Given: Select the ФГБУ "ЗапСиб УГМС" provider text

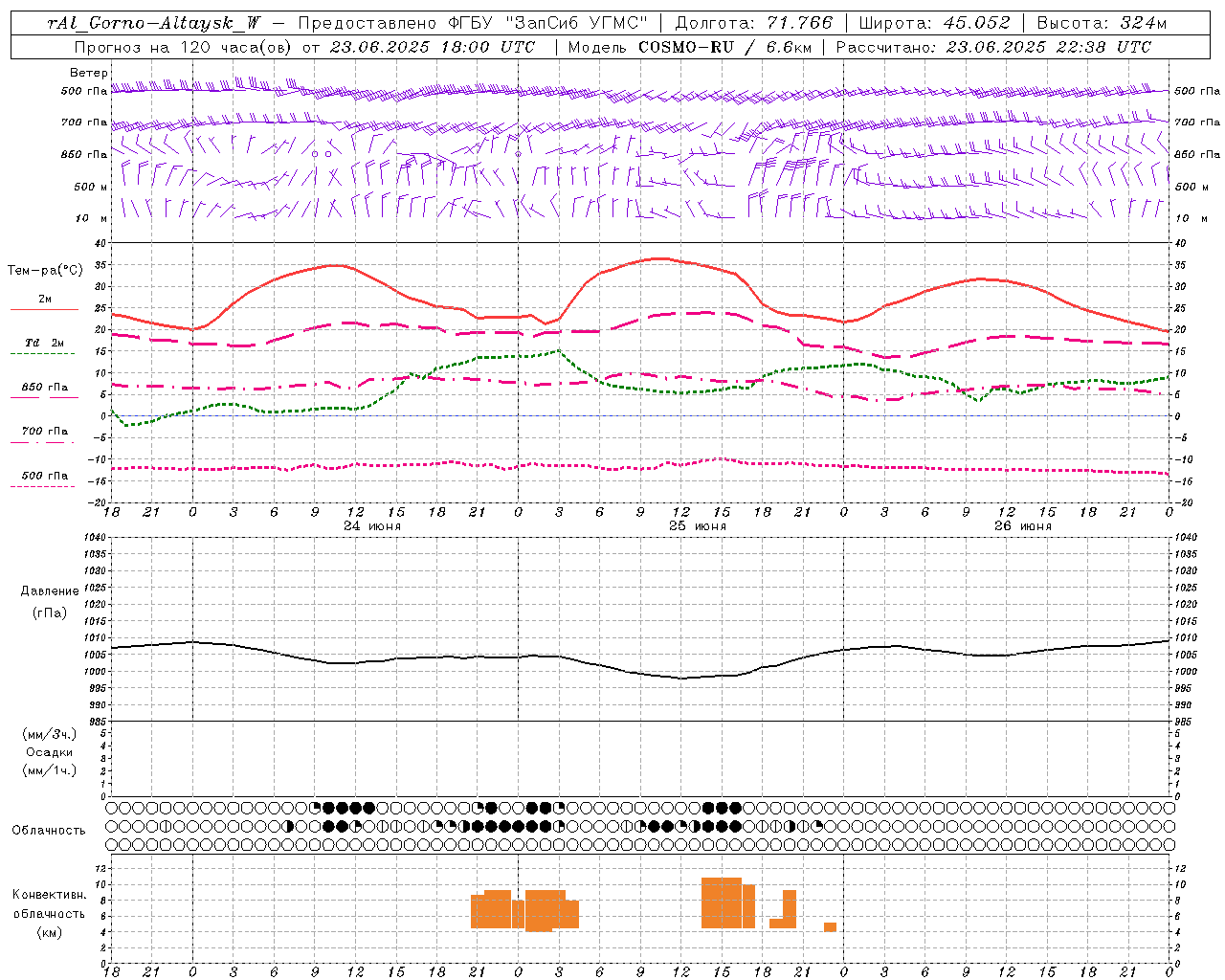Looking at the screenshot, I should [548, 23].
